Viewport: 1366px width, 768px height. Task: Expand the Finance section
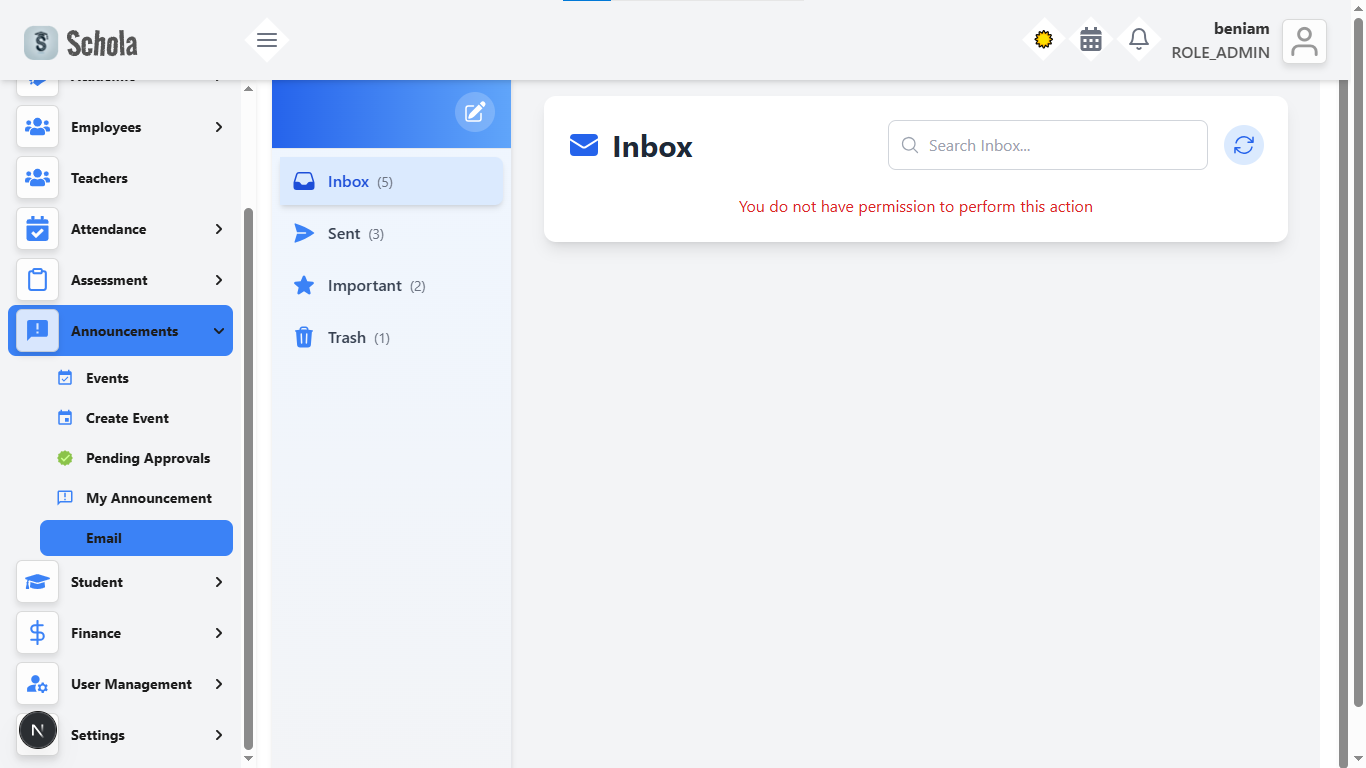click(120, 633)
